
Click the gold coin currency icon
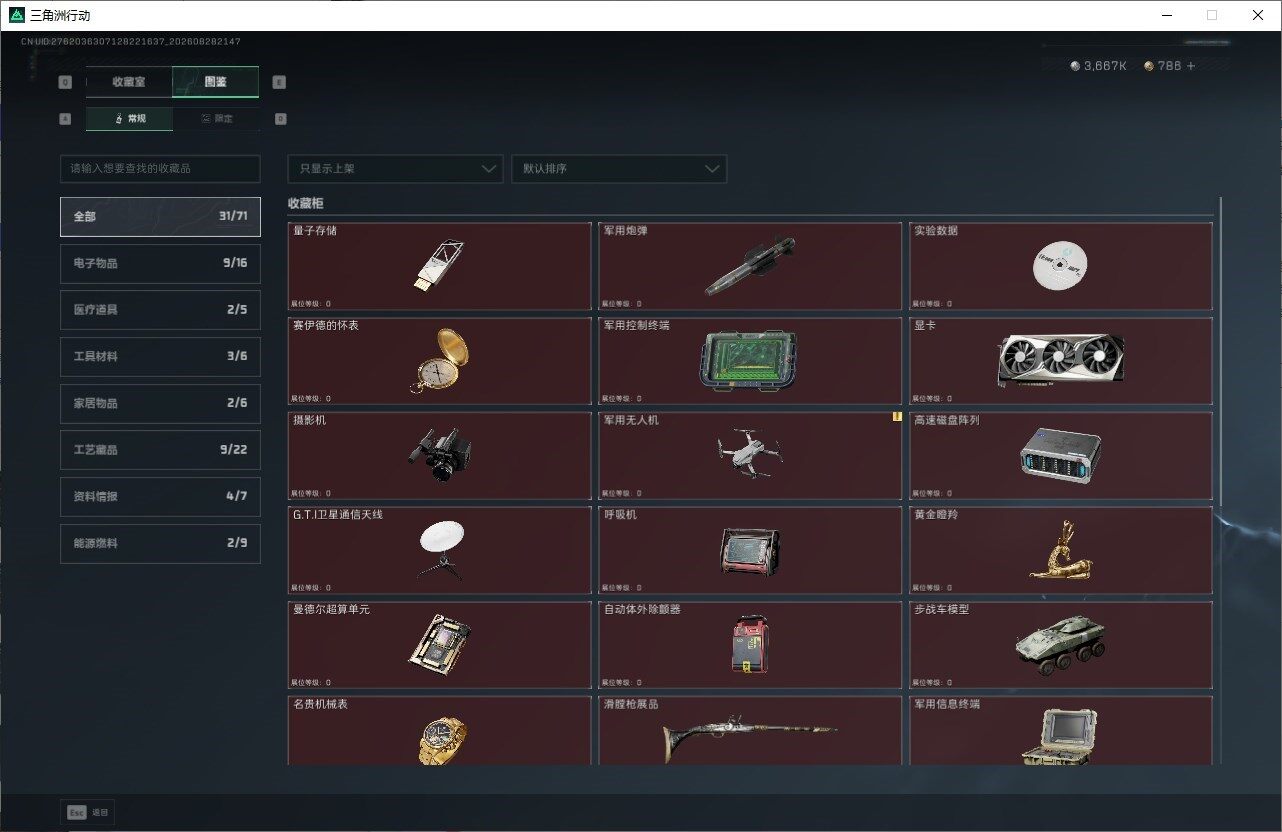coord(1149,66)
